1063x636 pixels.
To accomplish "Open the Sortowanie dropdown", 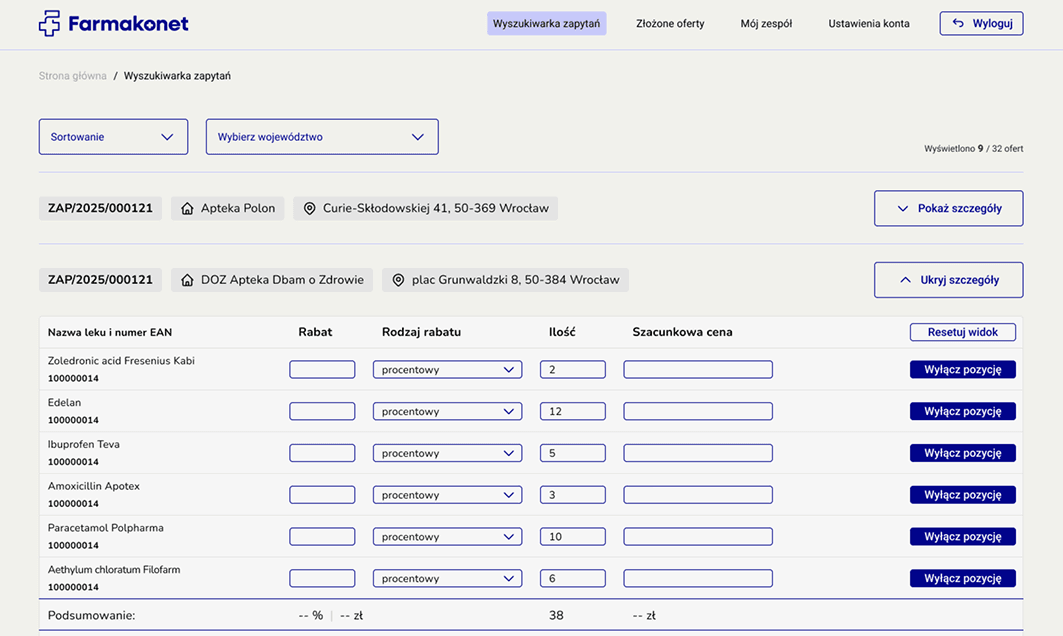I will 113,137.
